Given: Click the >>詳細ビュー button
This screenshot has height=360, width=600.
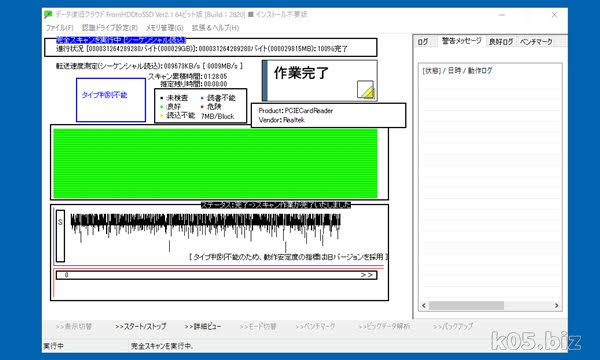Looking at the screenshot, I should coord(203,326).
